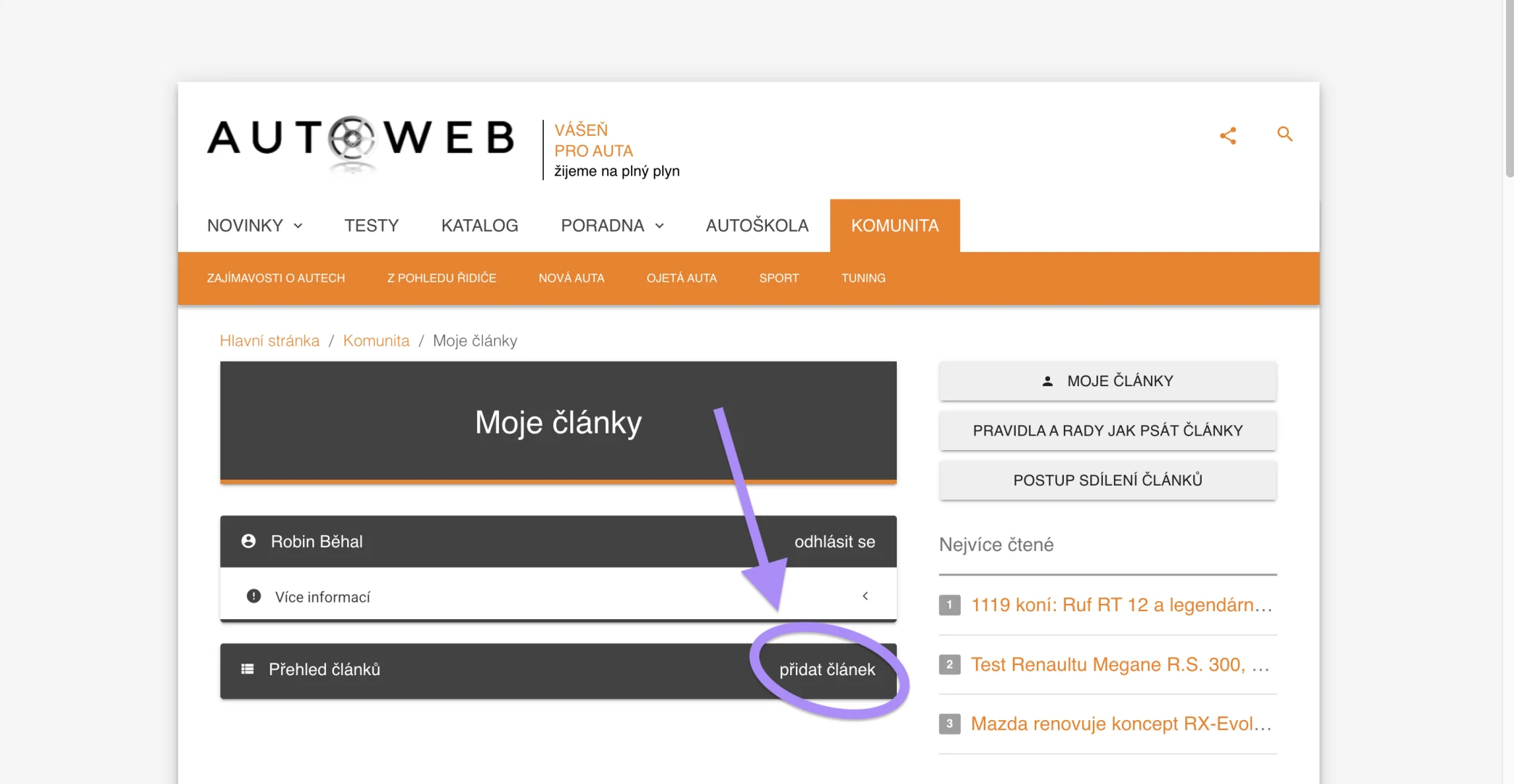Screen dimensions: 1514x784
Task: Click přidat článek to add article
Action: point(827,669)
